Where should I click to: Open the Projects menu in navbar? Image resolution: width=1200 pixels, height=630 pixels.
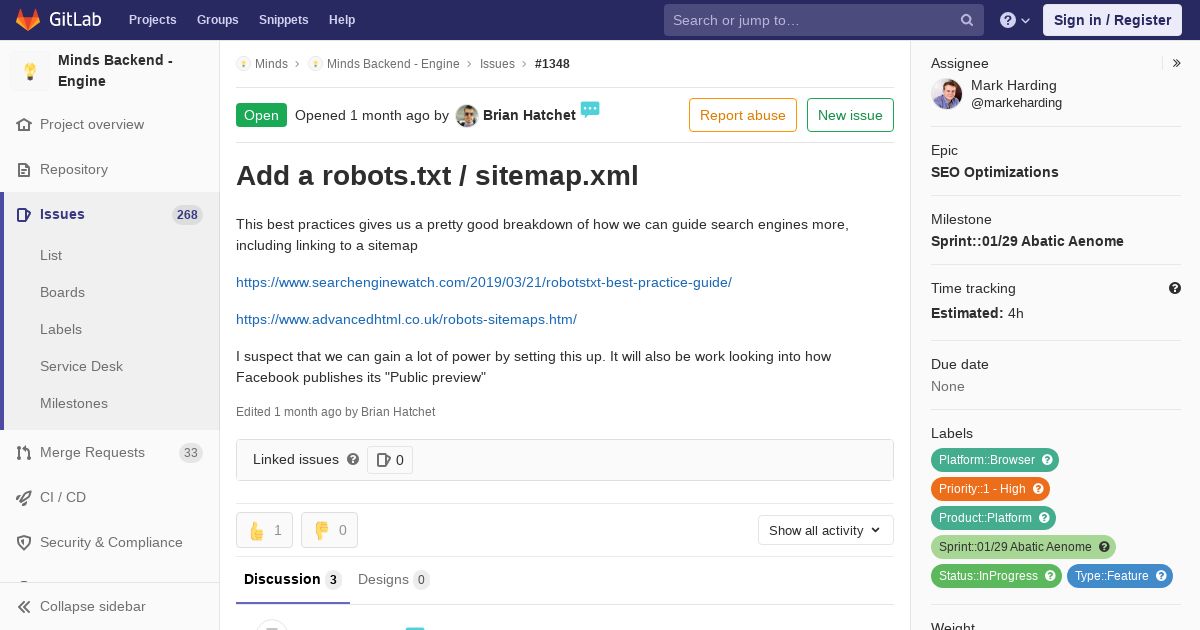[x=152, y=20]
